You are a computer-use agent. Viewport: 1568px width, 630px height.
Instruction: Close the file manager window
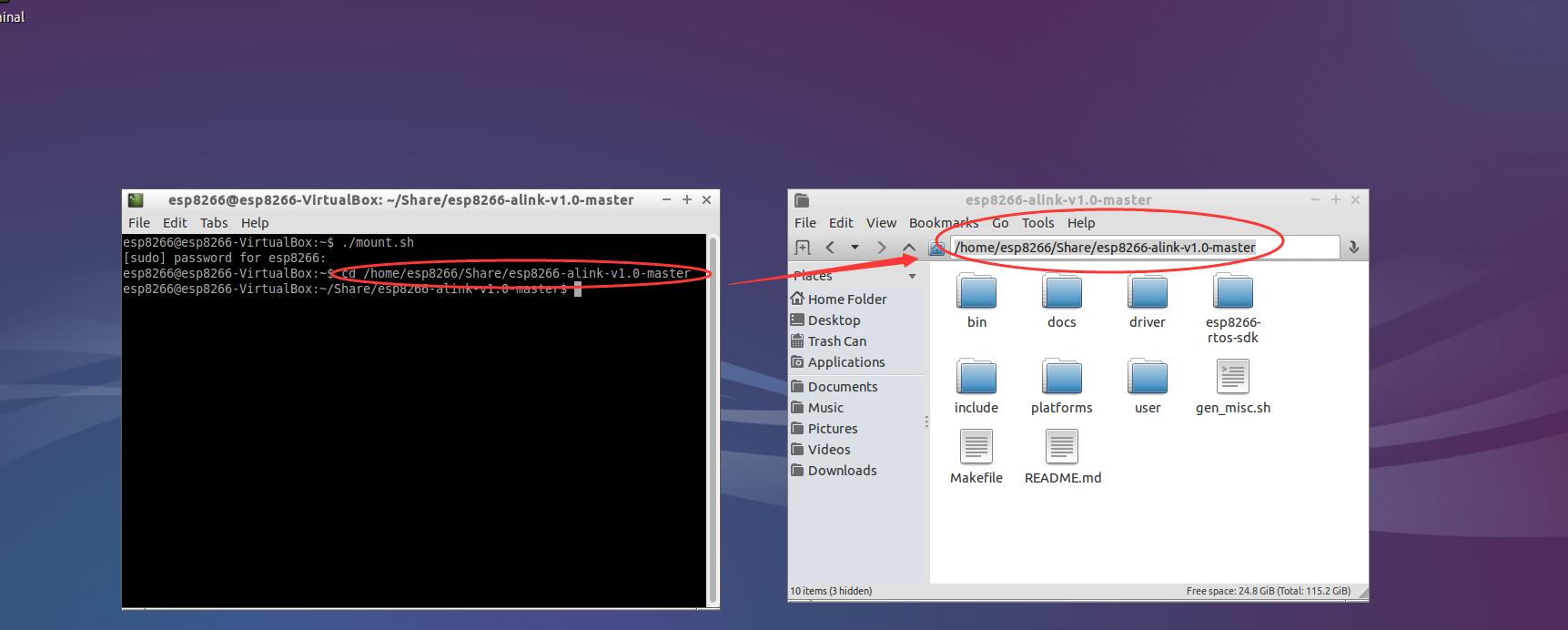point(1355,199)
